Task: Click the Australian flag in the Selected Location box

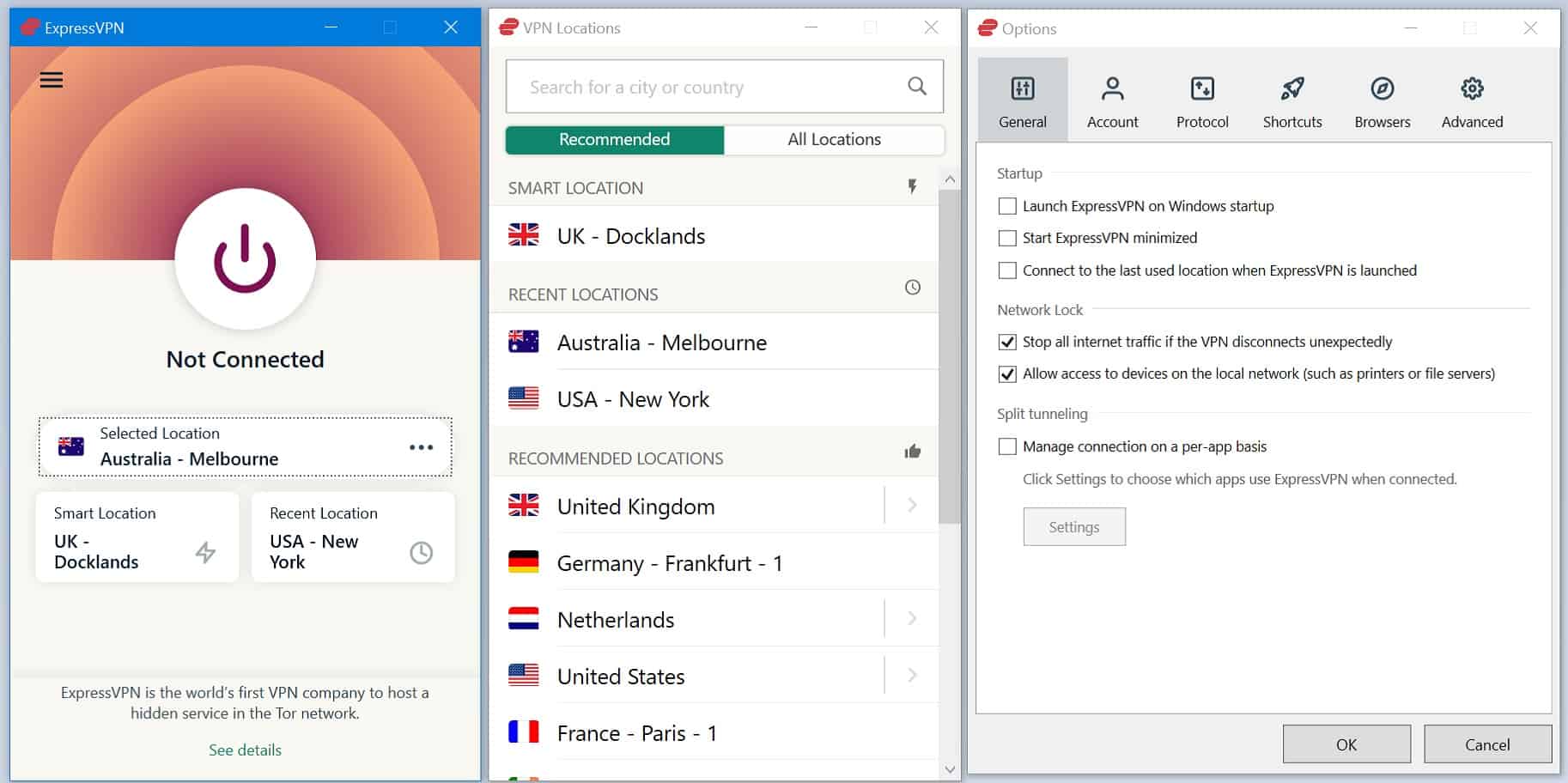Action: 71,446
